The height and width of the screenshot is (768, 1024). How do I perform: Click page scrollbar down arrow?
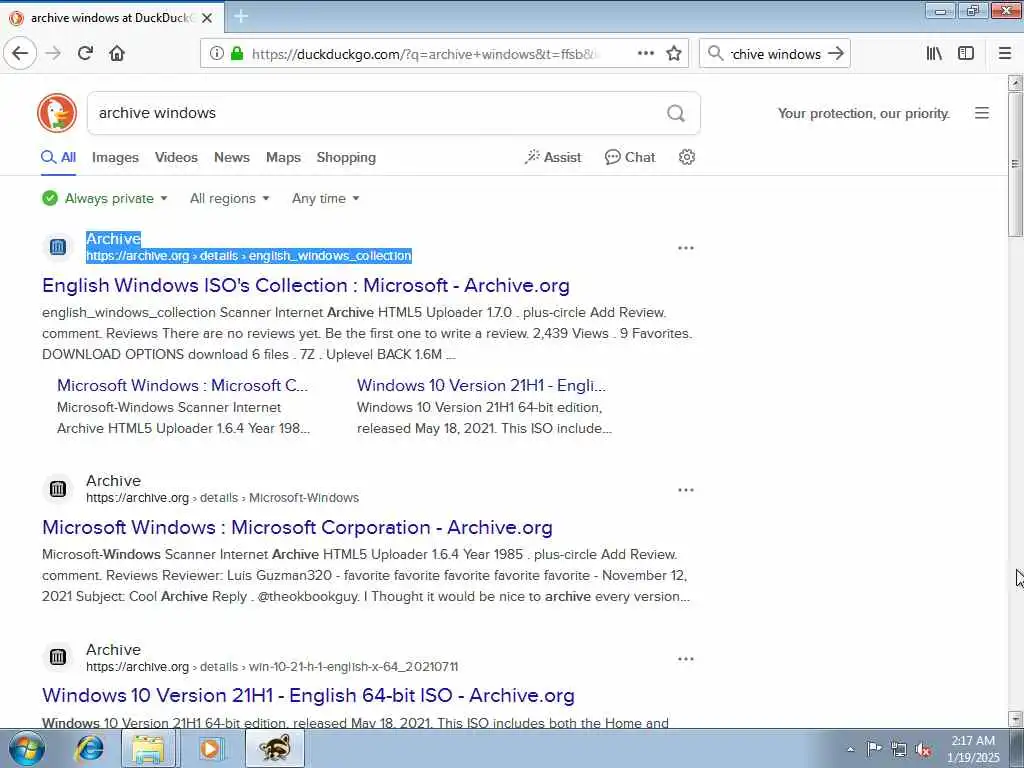pyautogui.click(x=1015, y=718)
